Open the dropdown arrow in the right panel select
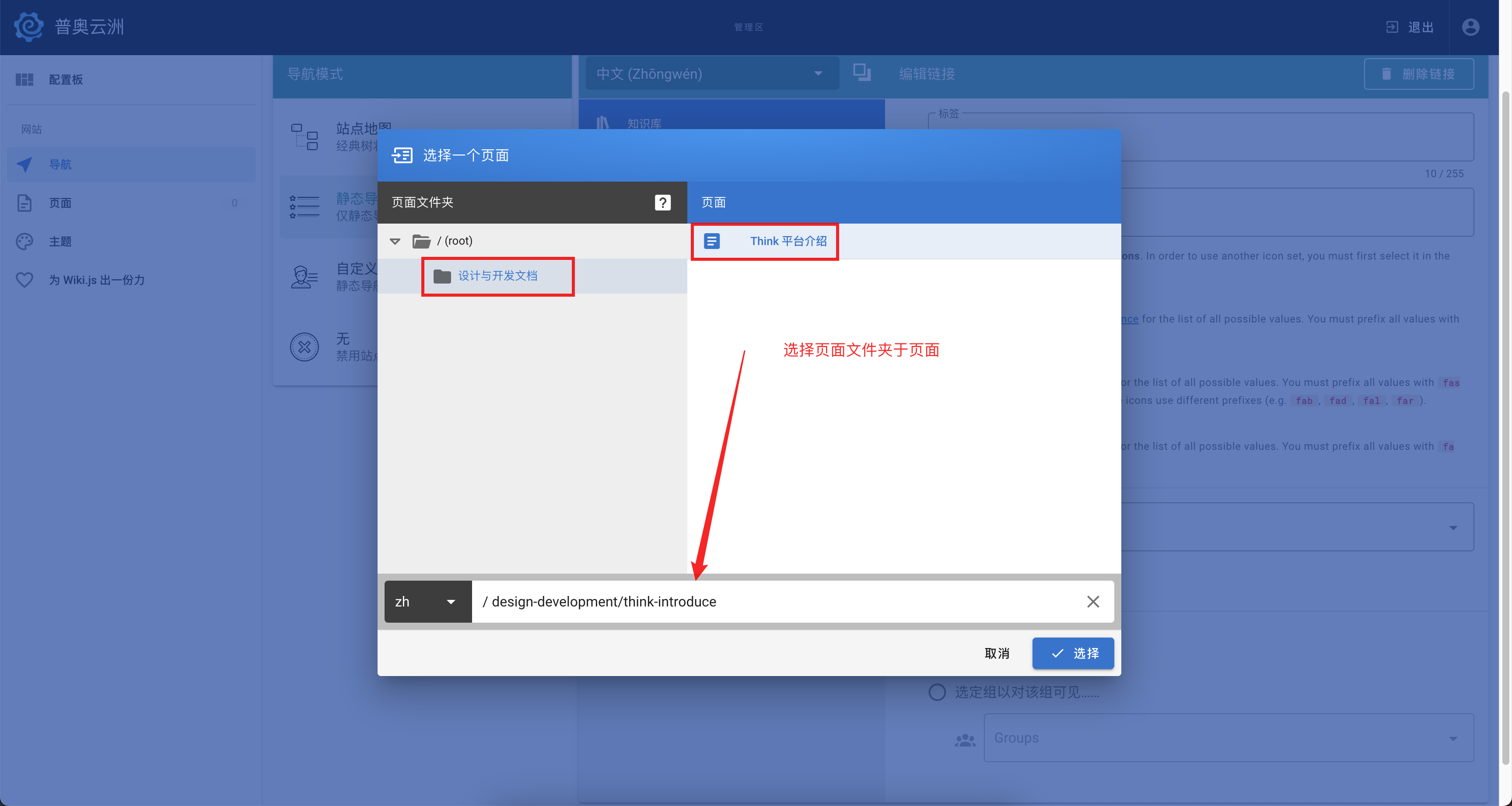 (1452, 527)
